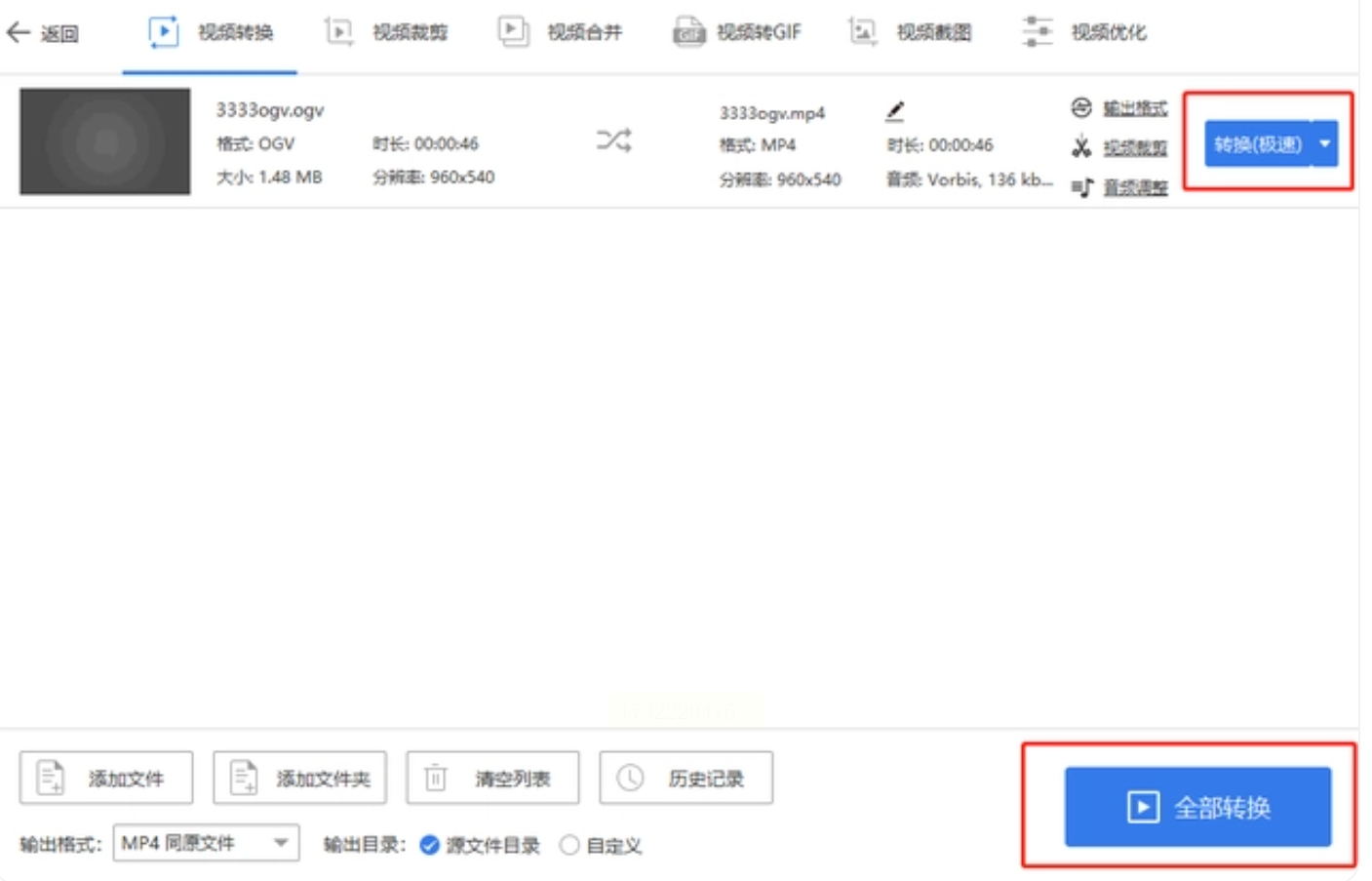Open the 输出格式 MP4 同原文件 dropdown
This screenshot has width=1372, height=881.
coord(206,843)
